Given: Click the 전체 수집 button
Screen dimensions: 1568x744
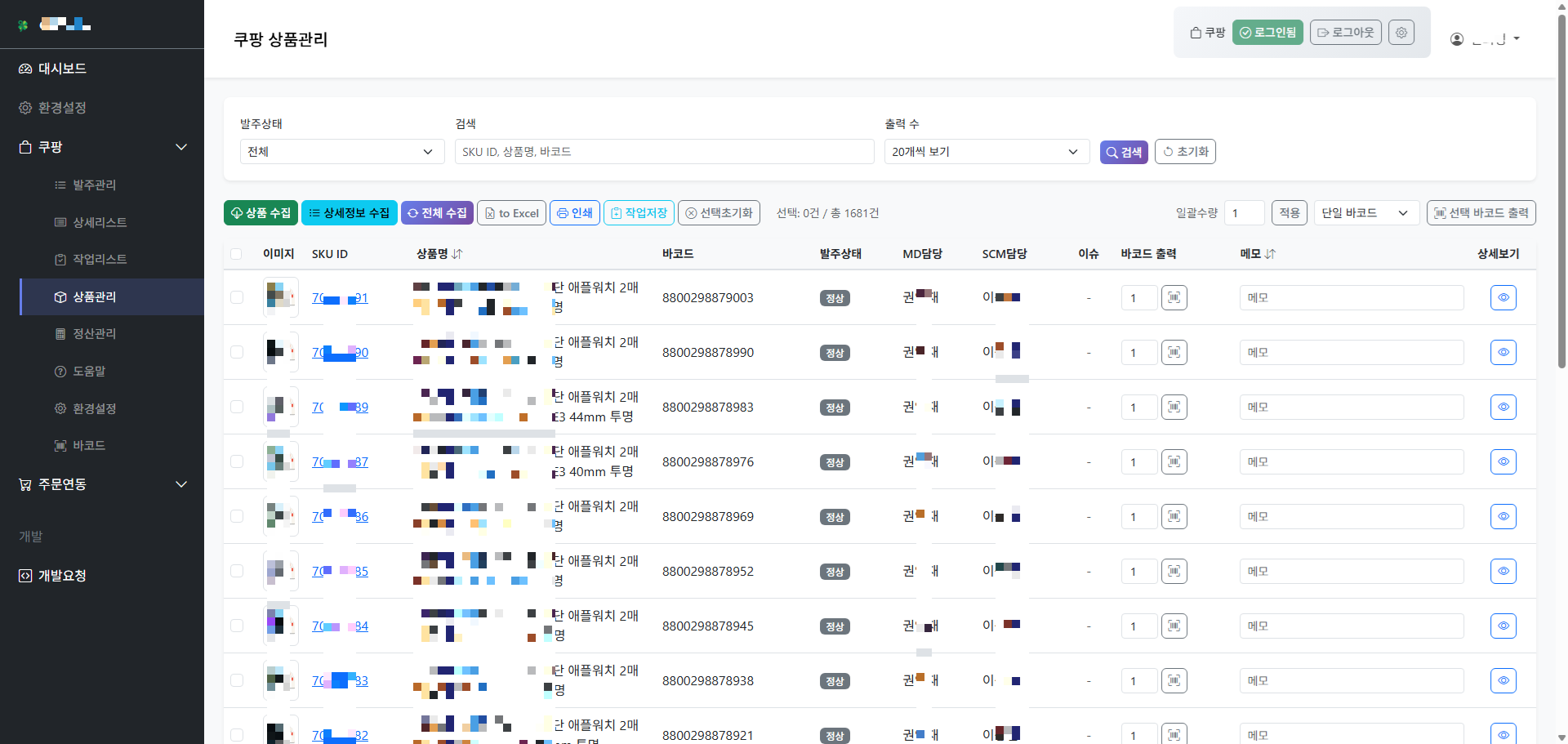Looking at the screenshot, I should 437,213.
